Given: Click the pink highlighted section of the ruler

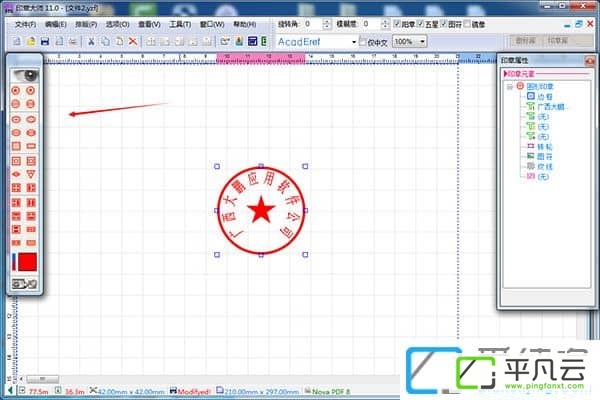Looking at the screenshot, I should point(261,58).
